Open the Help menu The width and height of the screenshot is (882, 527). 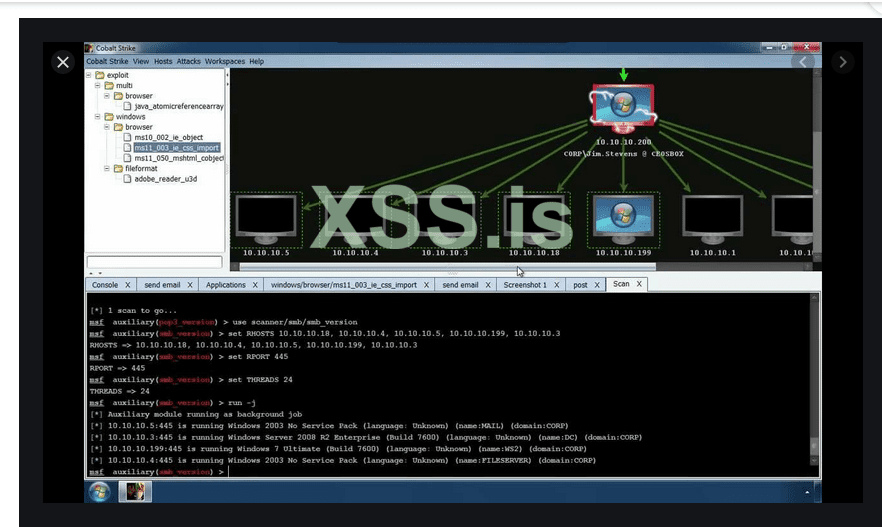click(256, 61)
